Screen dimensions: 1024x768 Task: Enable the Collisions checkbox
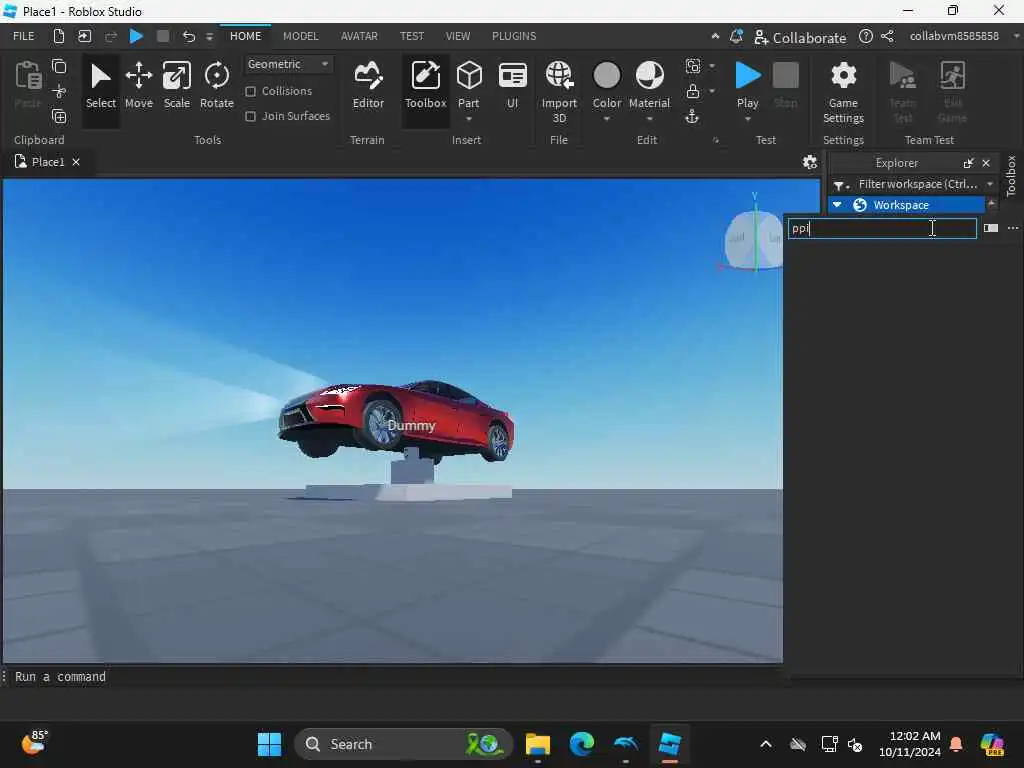coord(250,91)
